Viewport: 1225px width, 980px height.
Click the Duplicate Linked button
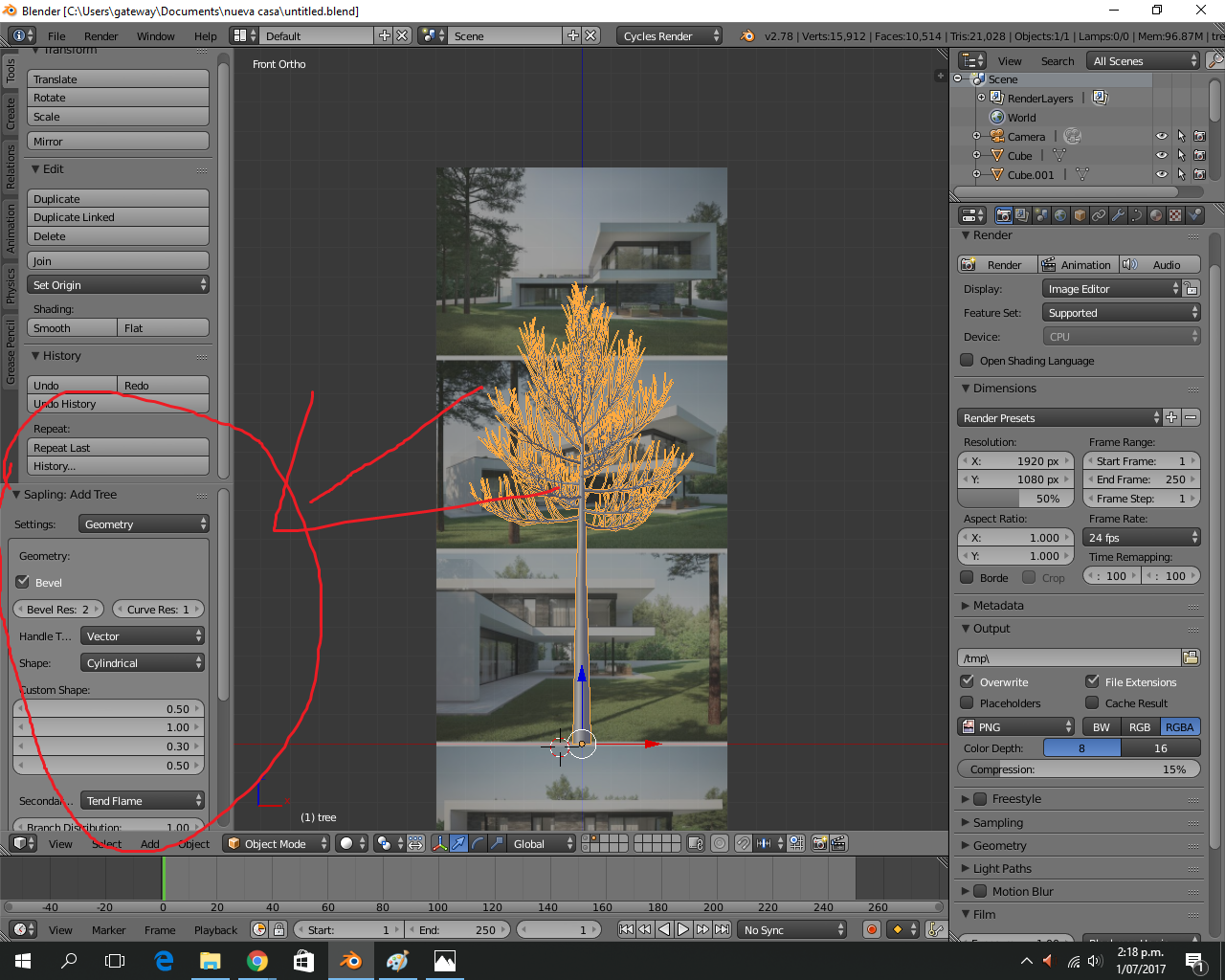[119, 217]
